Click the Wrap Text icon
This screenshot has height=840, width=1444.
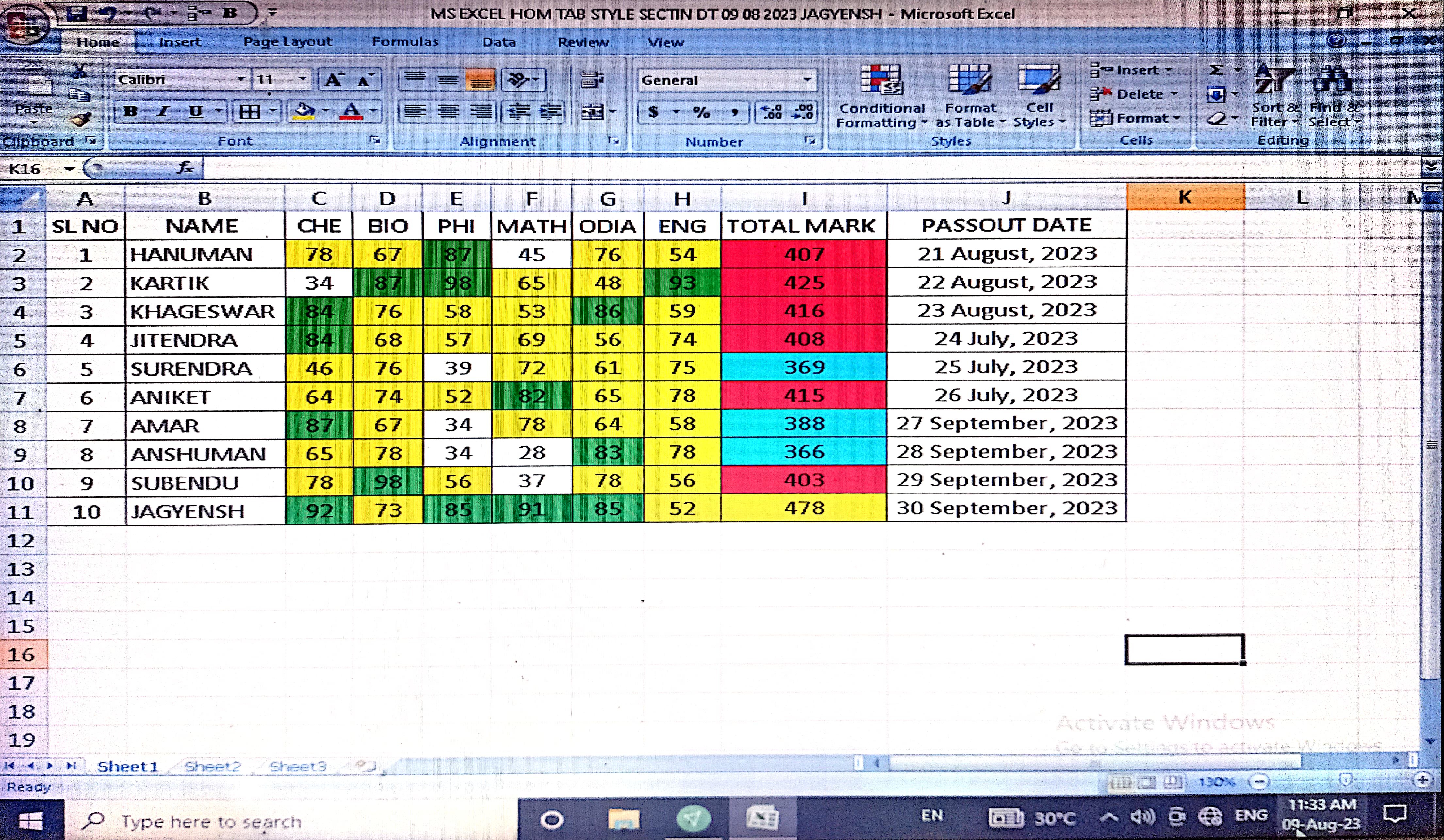tap(591, 80)
